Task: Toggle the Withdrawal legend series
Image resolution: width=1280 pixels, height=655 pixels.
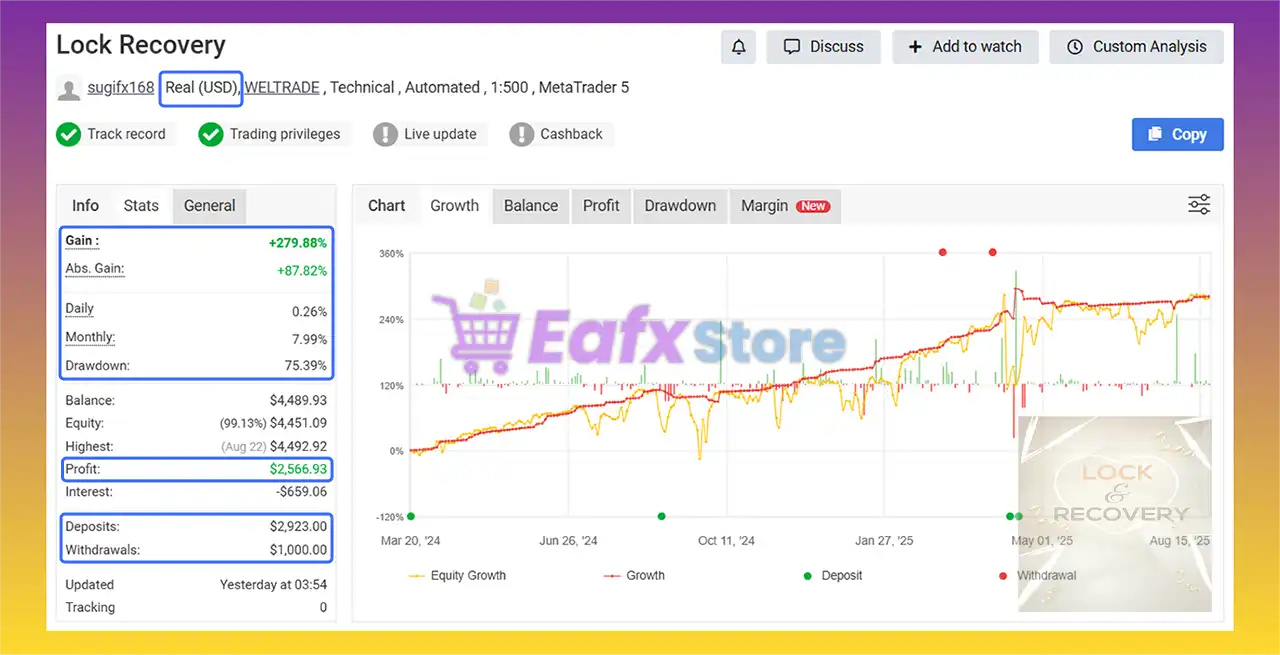Action: pos(1037,576)
